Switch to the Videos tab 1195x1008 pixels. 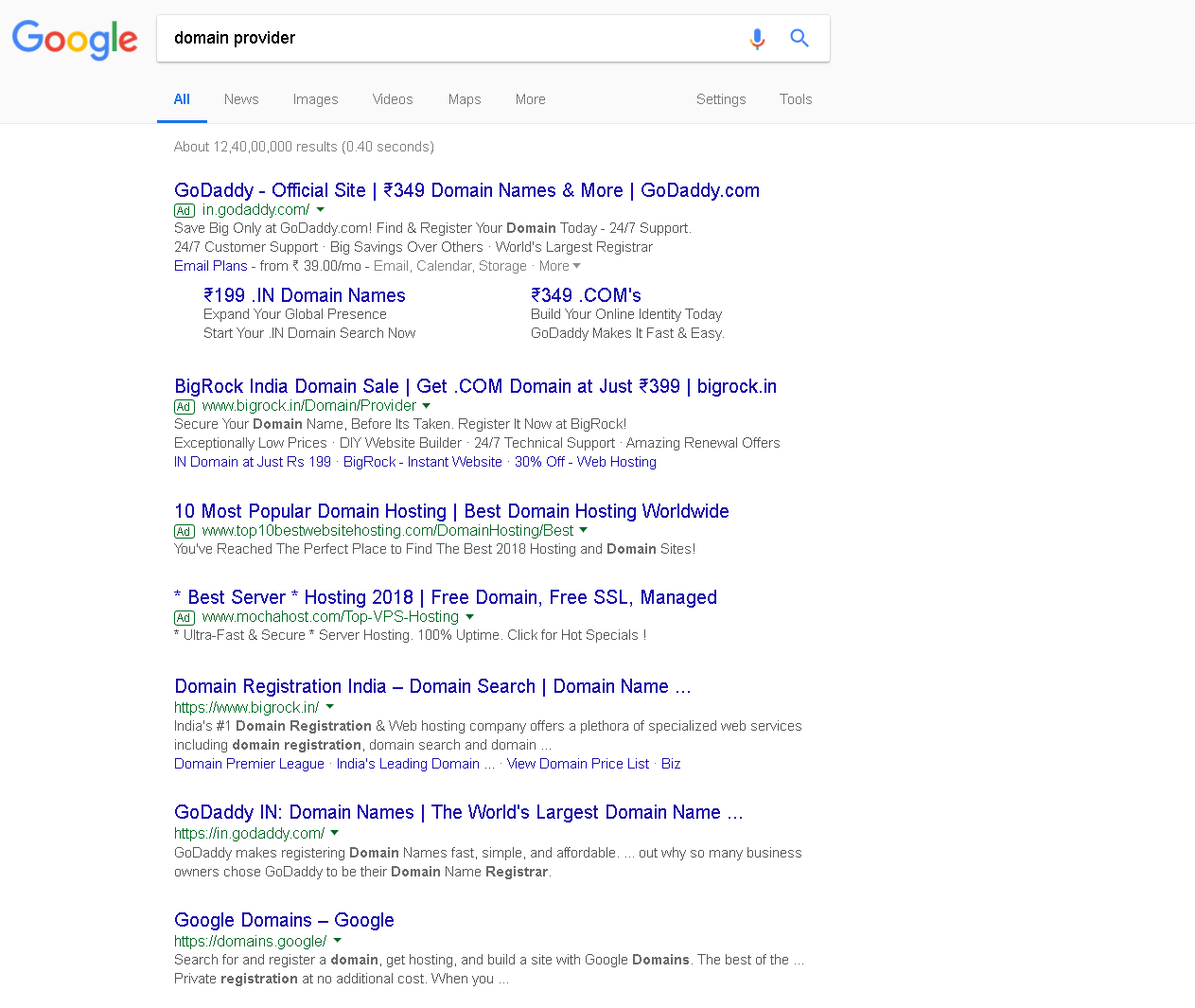pos(393,99)
